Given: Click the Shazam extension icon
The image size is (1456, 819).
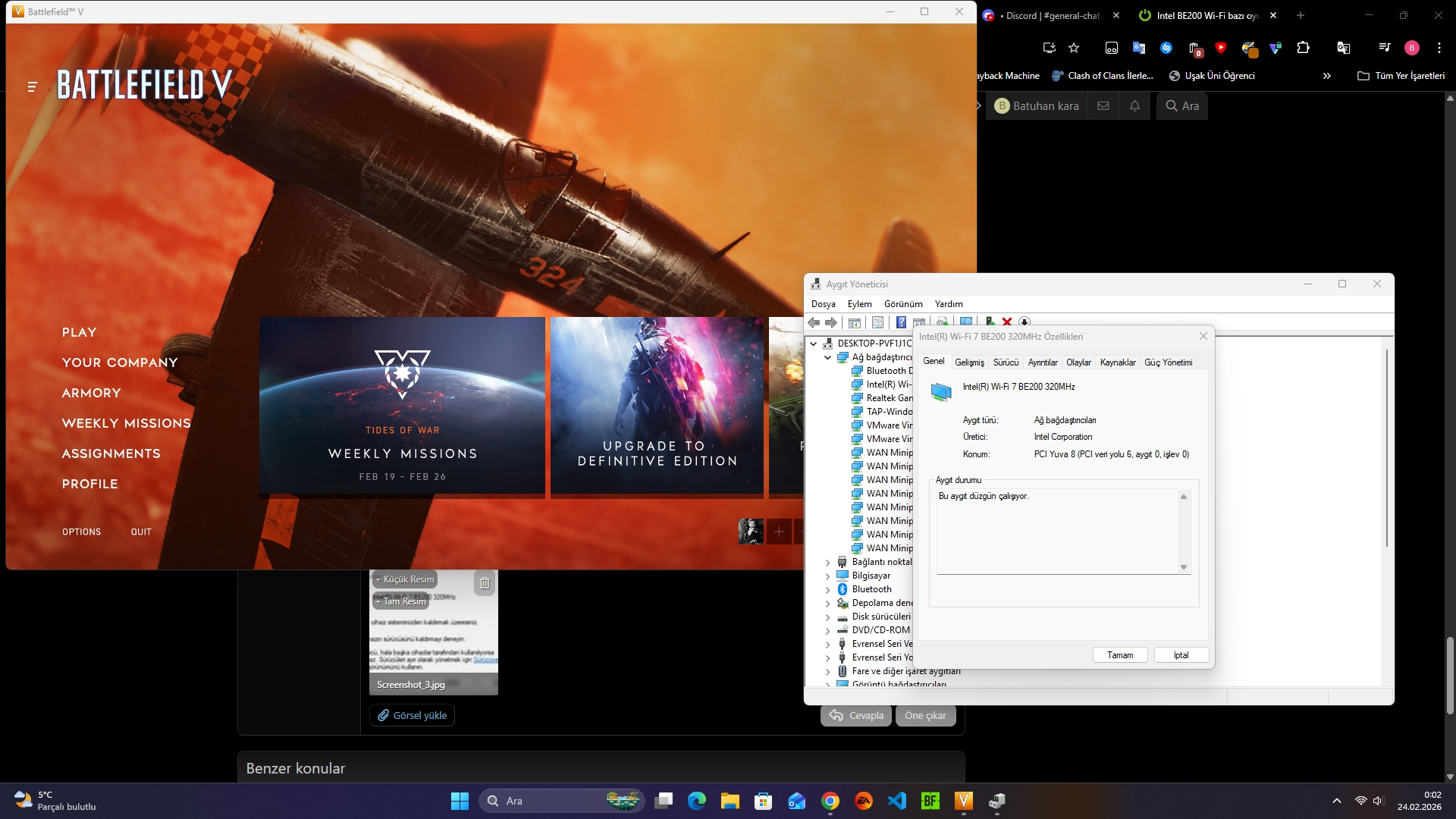Looking at the screenshot, I should pos(1166,48).
